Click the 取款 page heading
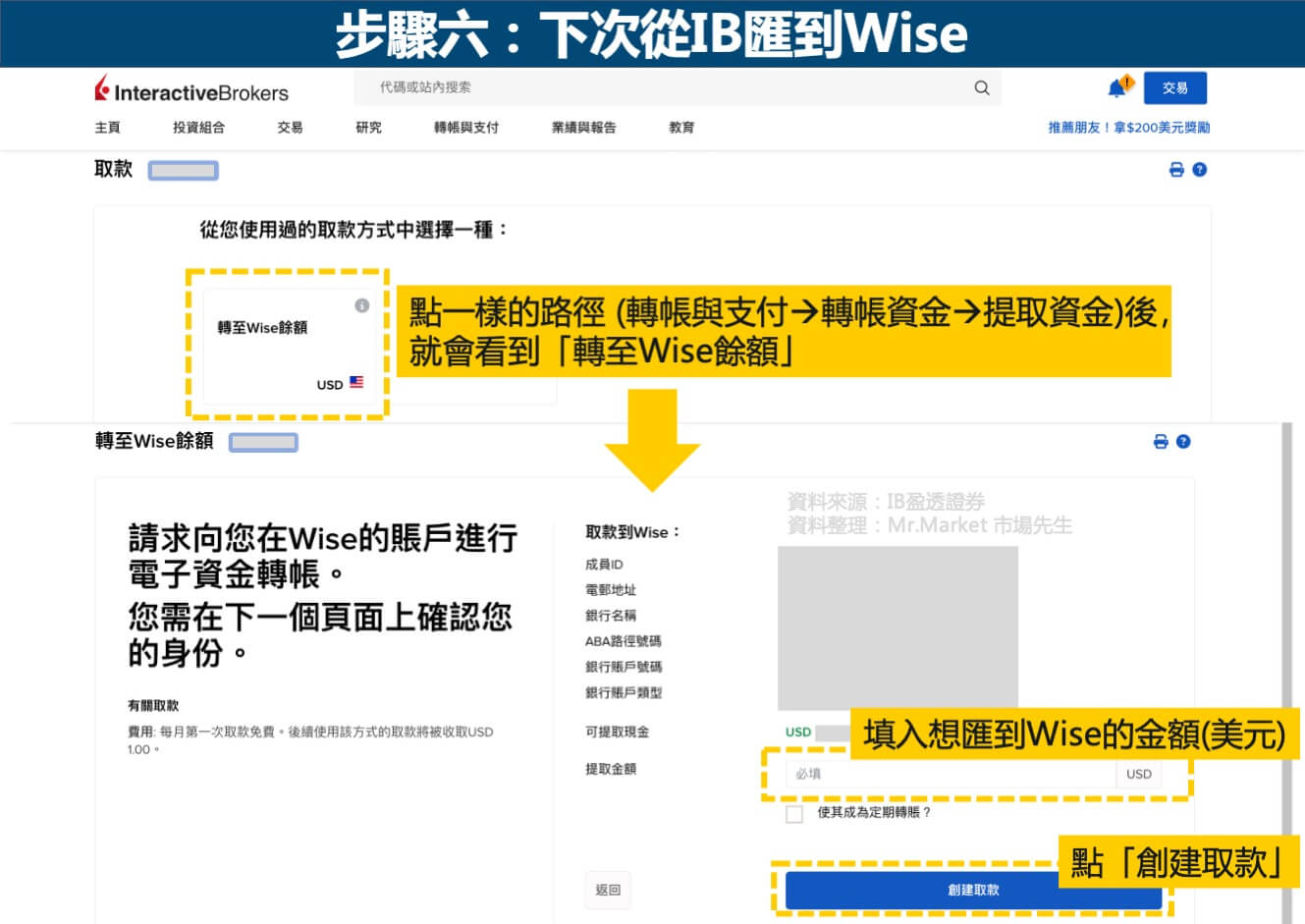This screenshot has height=924, width=1305. (x=113, y=169)
